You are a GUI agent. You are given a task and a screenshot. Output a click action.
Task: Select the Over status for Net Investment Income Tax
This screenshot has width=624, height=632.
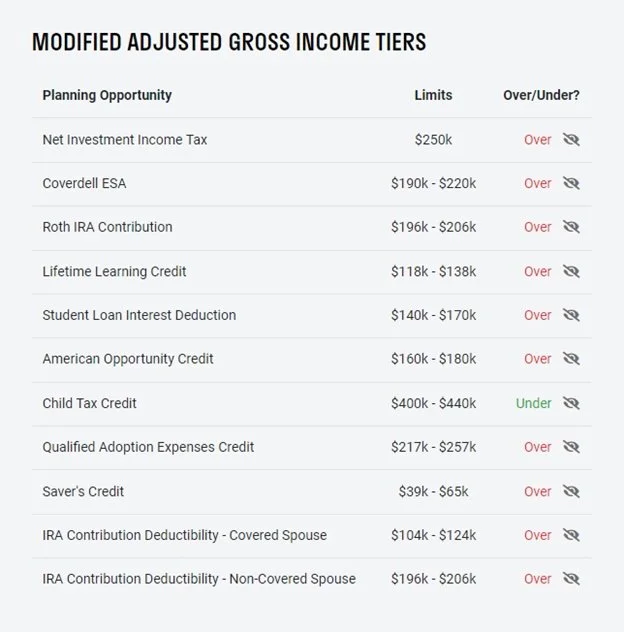pos(537,139)
